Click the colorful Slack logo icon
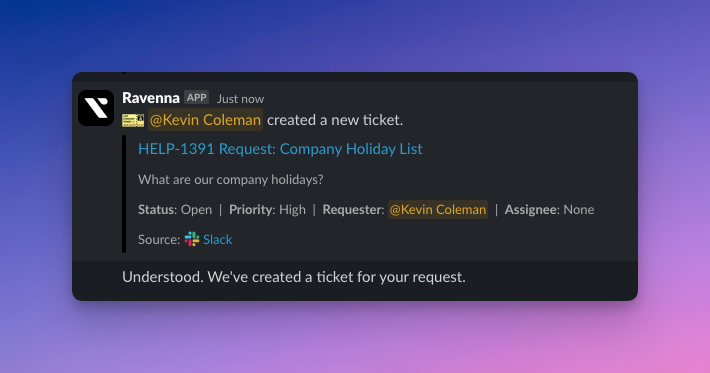 [x=192, y=239]
